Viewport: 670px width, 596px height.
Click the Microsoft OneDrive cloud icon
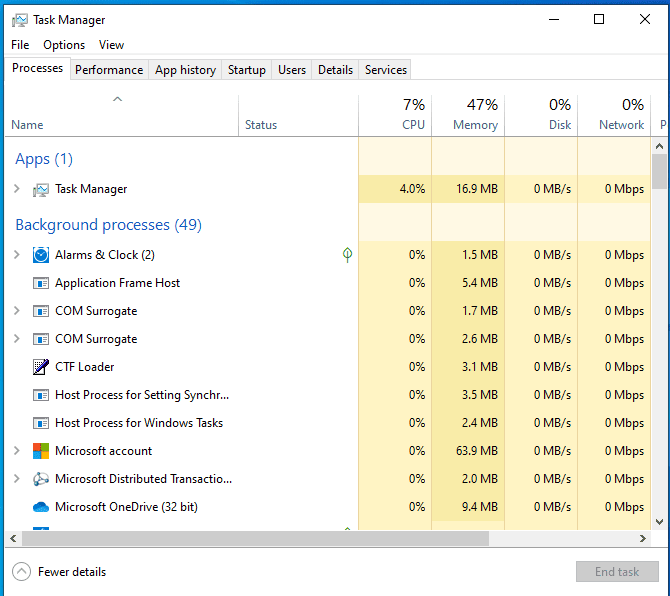pyautogui.click(x=41, y=507)
